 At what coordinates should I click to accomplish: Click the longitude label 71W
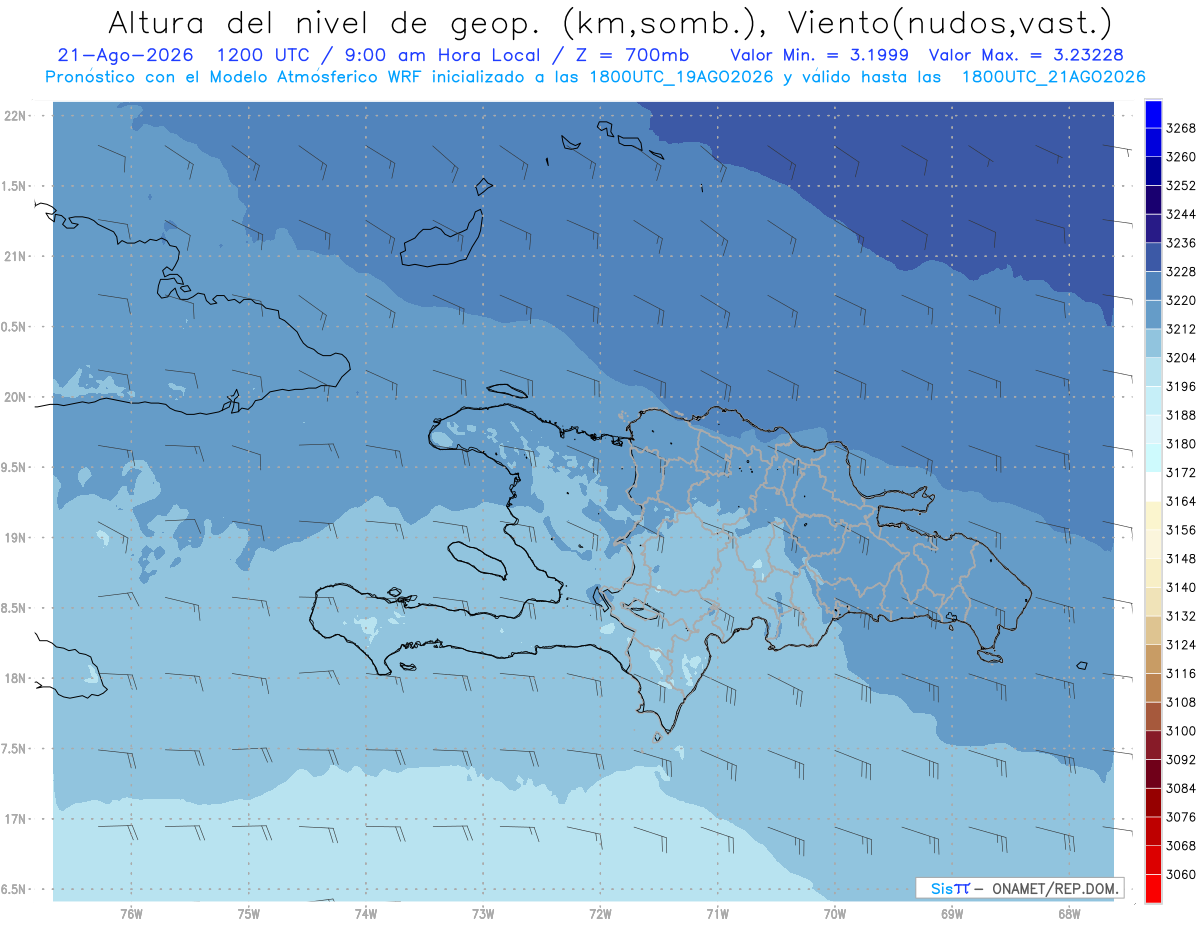[x=717, y=914]
